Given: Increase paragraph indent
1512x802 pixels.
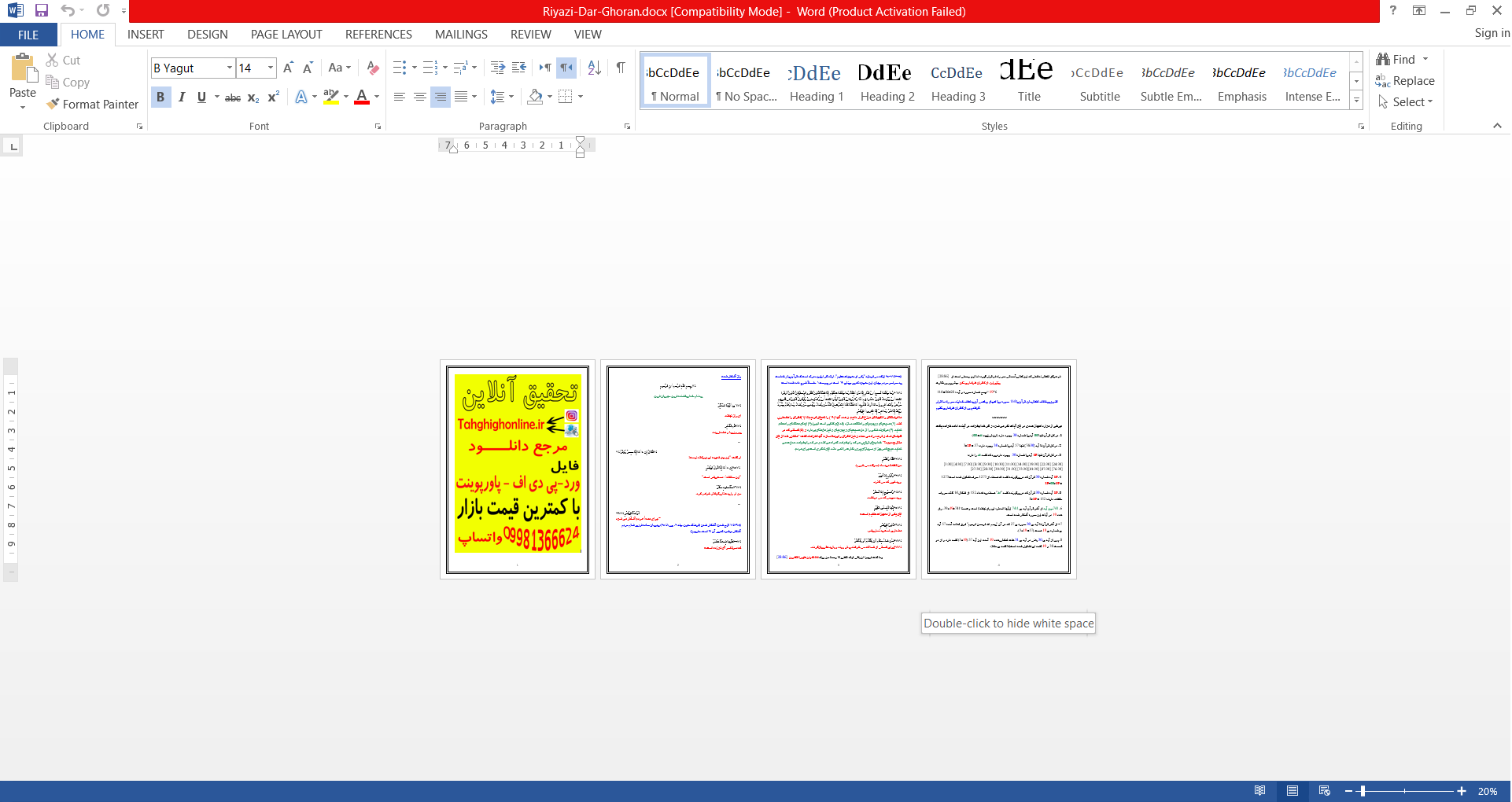Looking at the screenshot, I should (518, 68).
